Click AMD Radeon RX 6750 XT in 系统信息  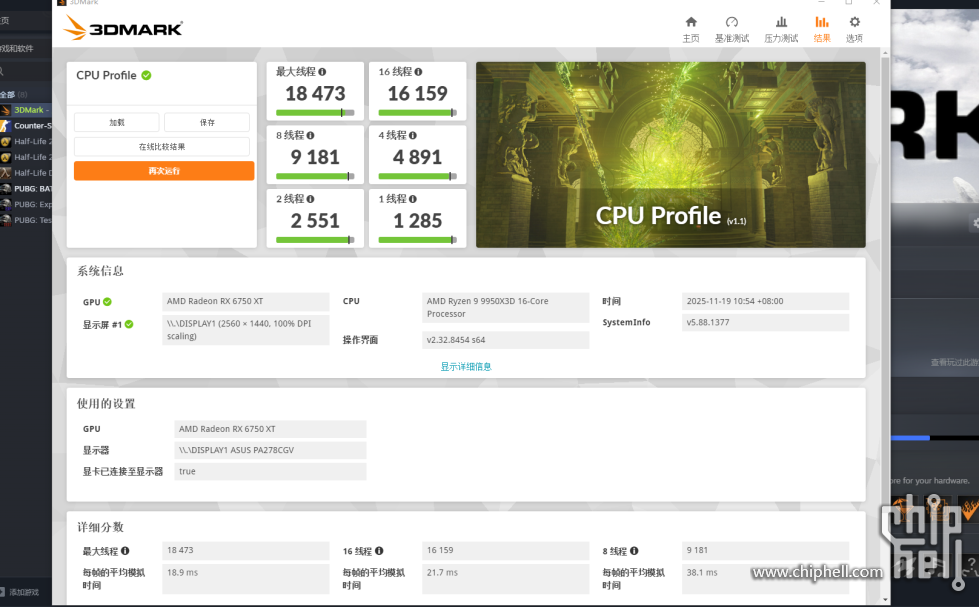point(245,302)
